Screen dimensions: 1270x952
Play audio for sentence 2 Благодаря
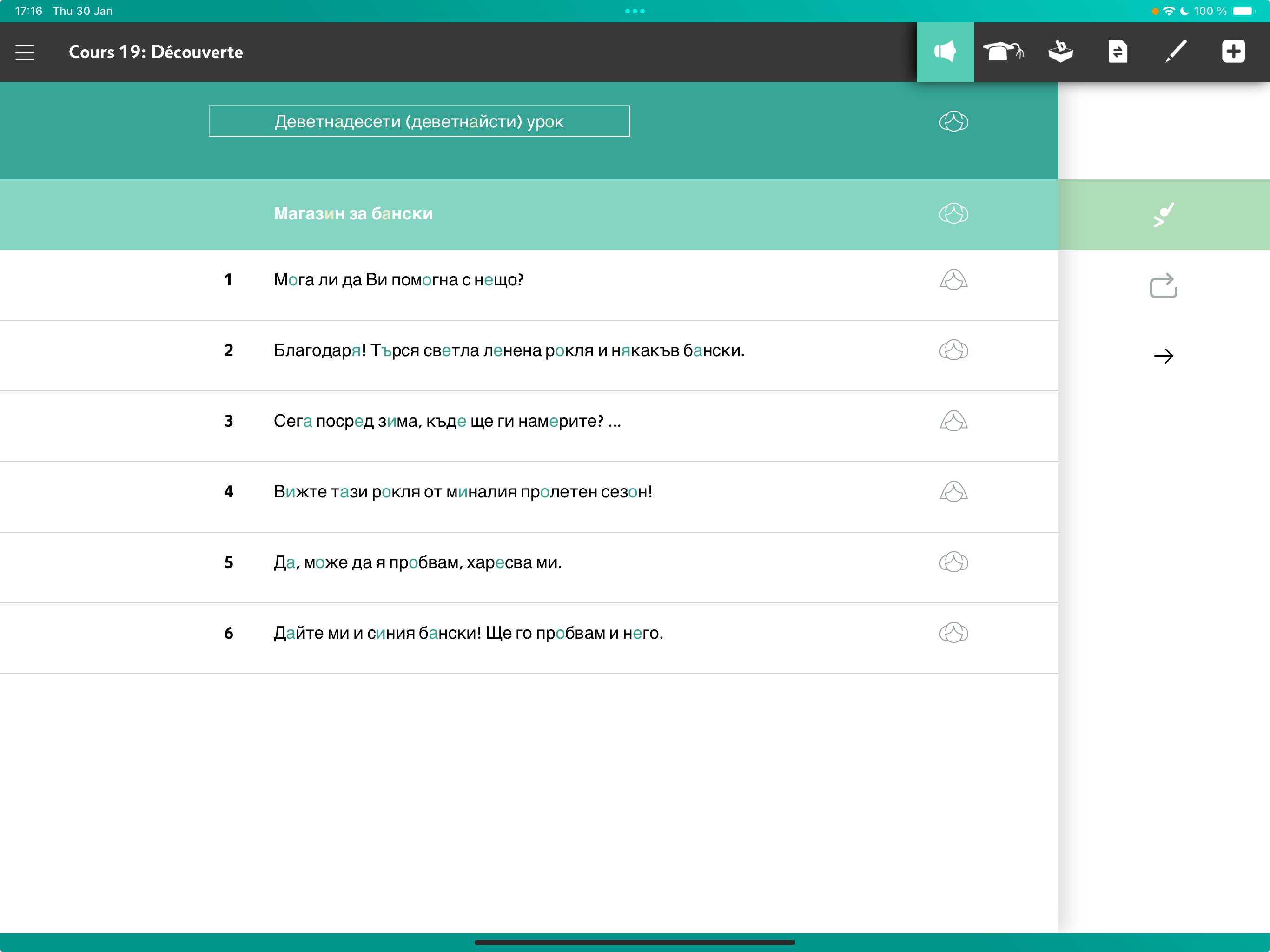(953, 350)
